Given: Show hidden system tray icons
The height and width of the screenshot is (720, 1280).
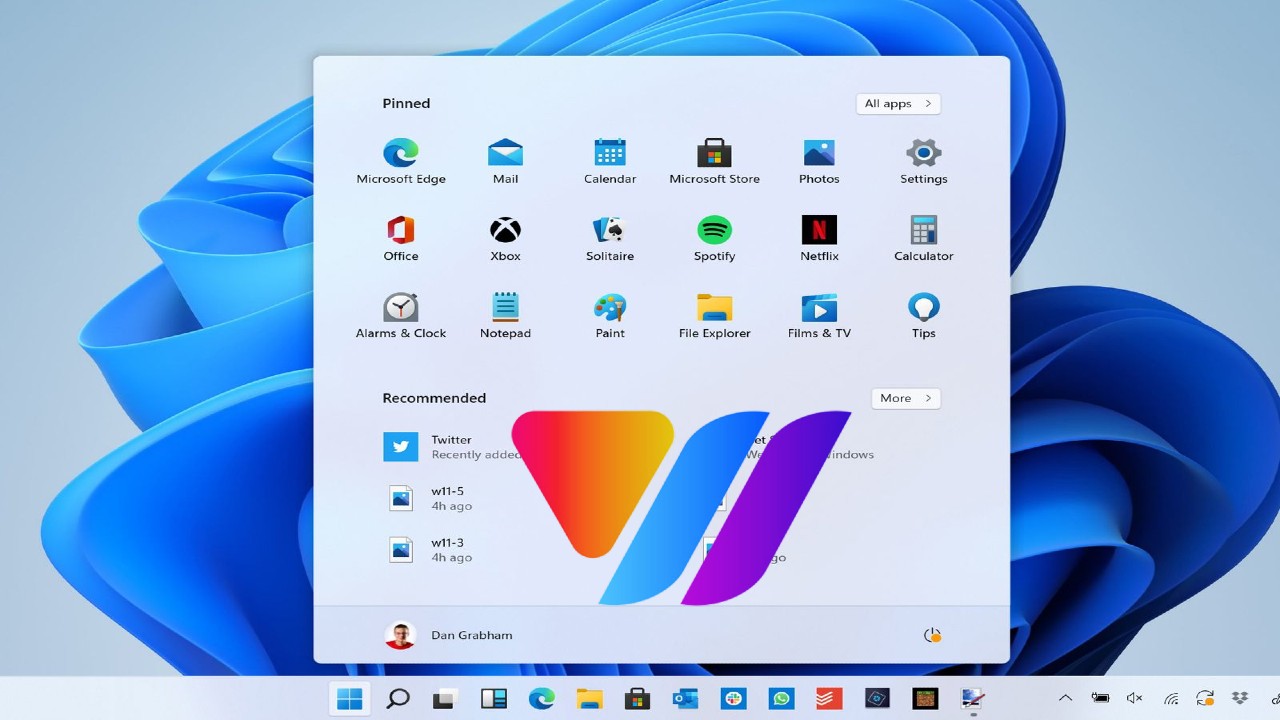Looking at the screenshot, I should [1065, 698].
